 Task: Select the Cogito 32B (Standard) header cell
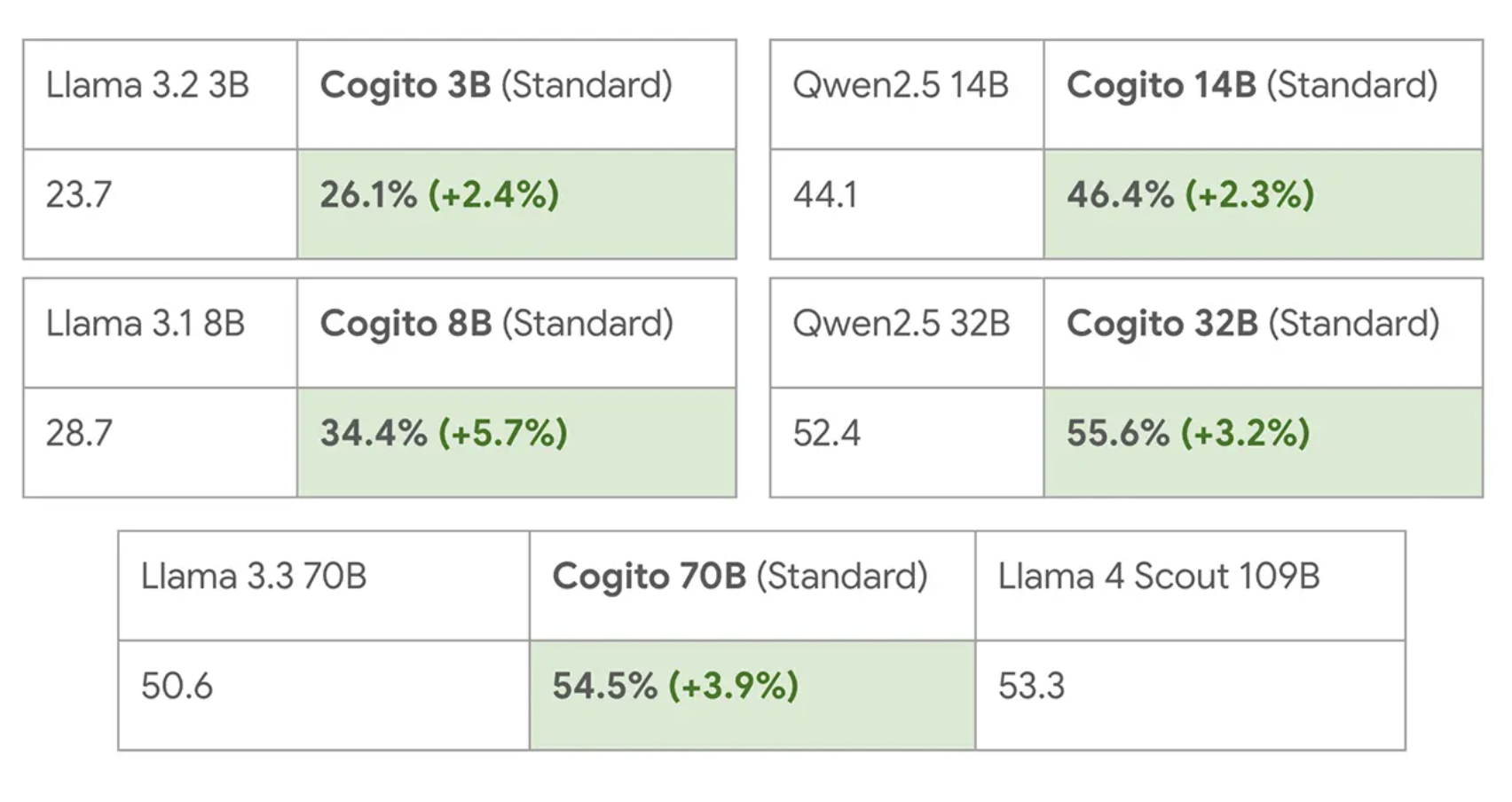pos(1263,333)
